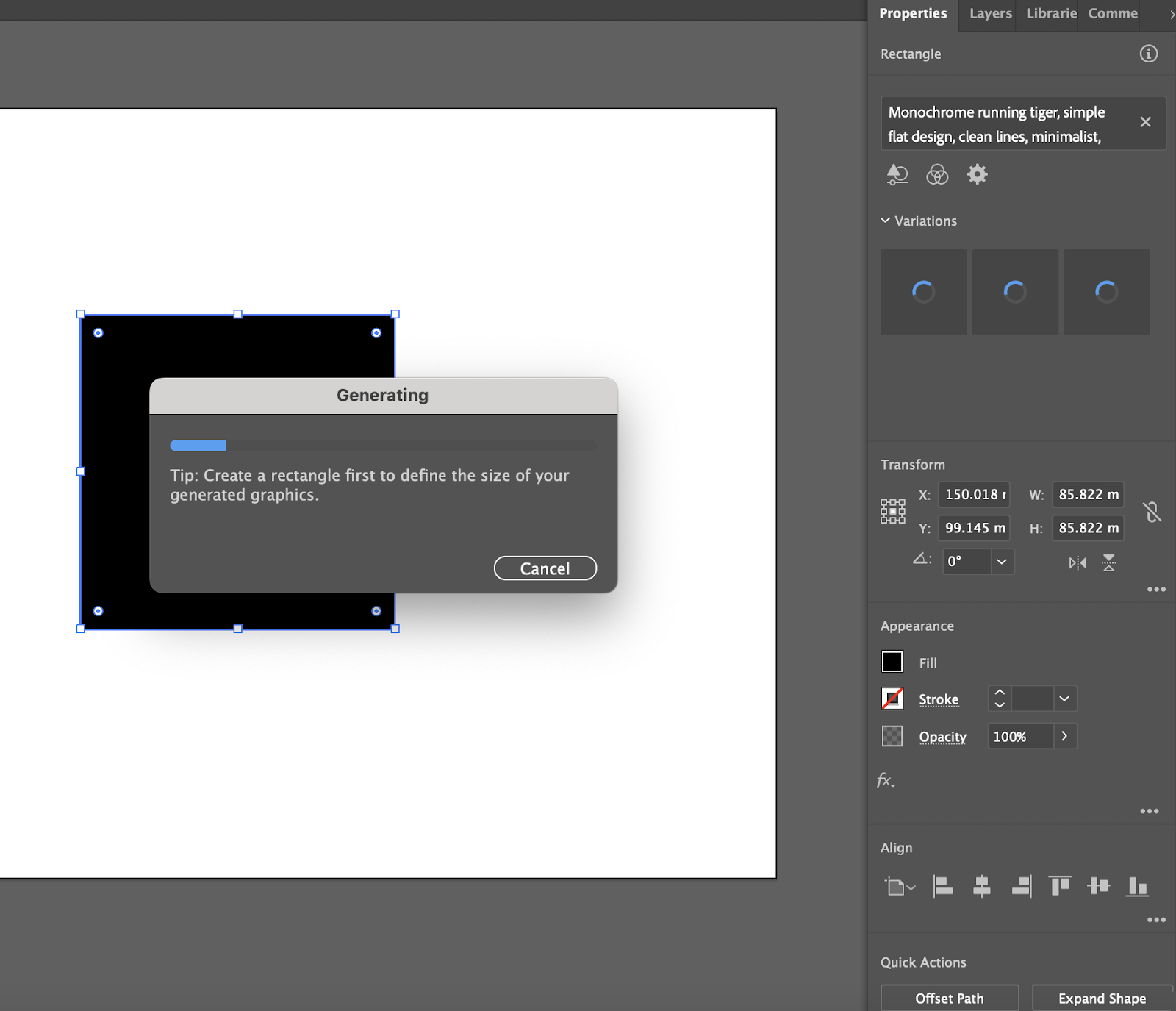Expand the opacity slider arrow
Image resolution: width=1176 pixels, height=1011 pixels.
(1064, 736)
